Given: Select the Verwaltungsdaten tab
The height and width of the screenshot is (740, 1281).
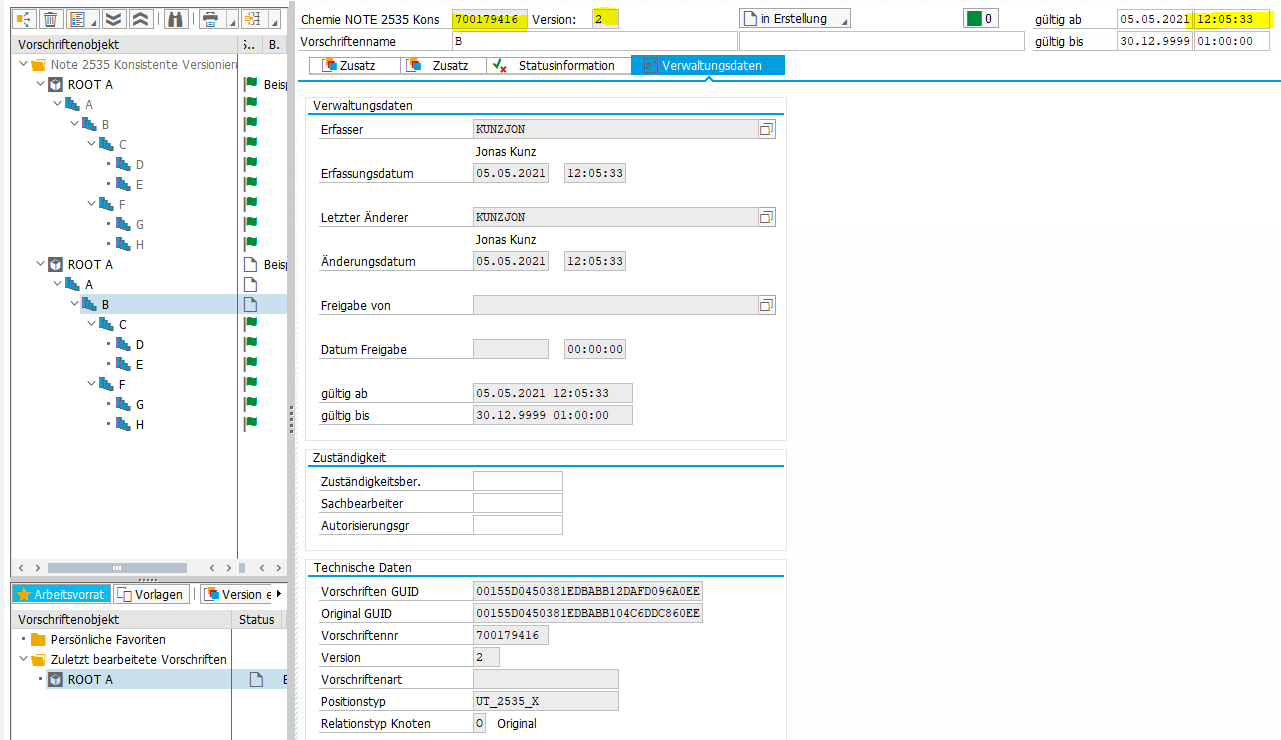Looking at the screenshot, I should (710, 65).
